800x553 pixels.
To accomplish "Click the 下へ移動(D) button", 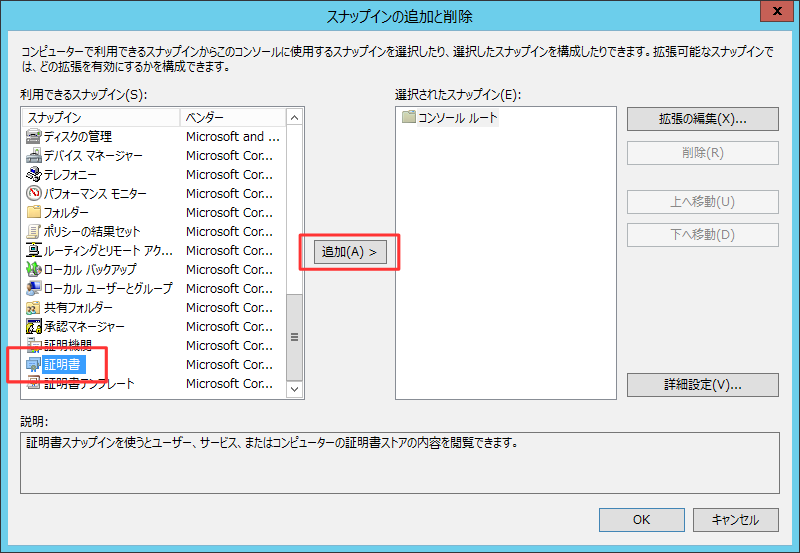I will click(x=703, y=235).
